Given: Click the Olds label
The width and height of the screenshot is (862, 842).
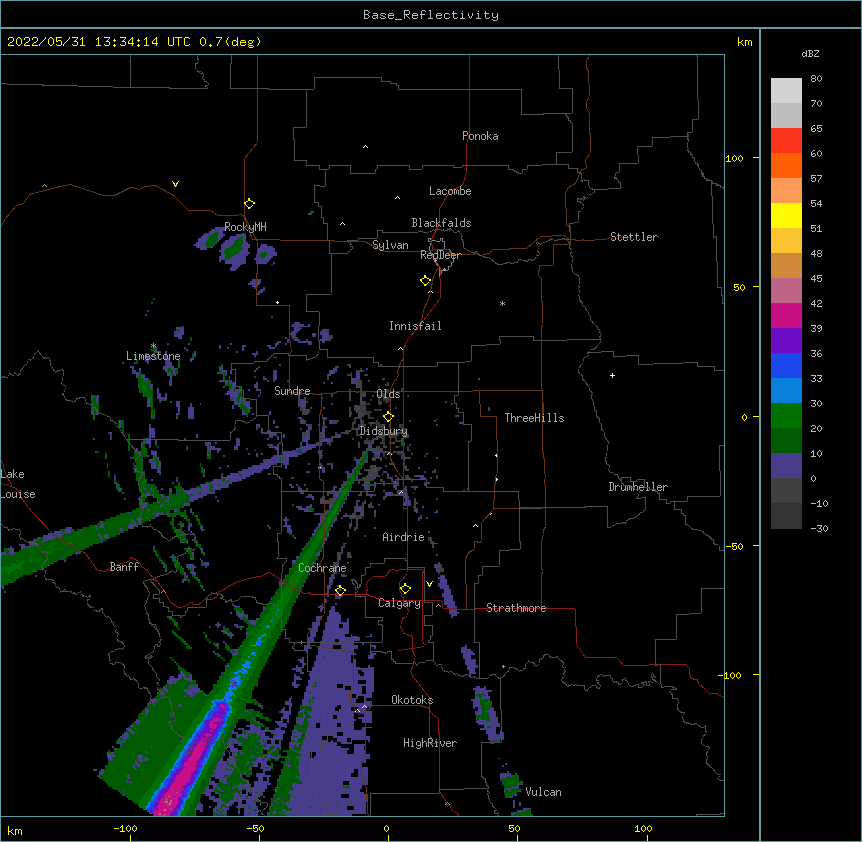Looking at the screenshot, I should (388, 394).
